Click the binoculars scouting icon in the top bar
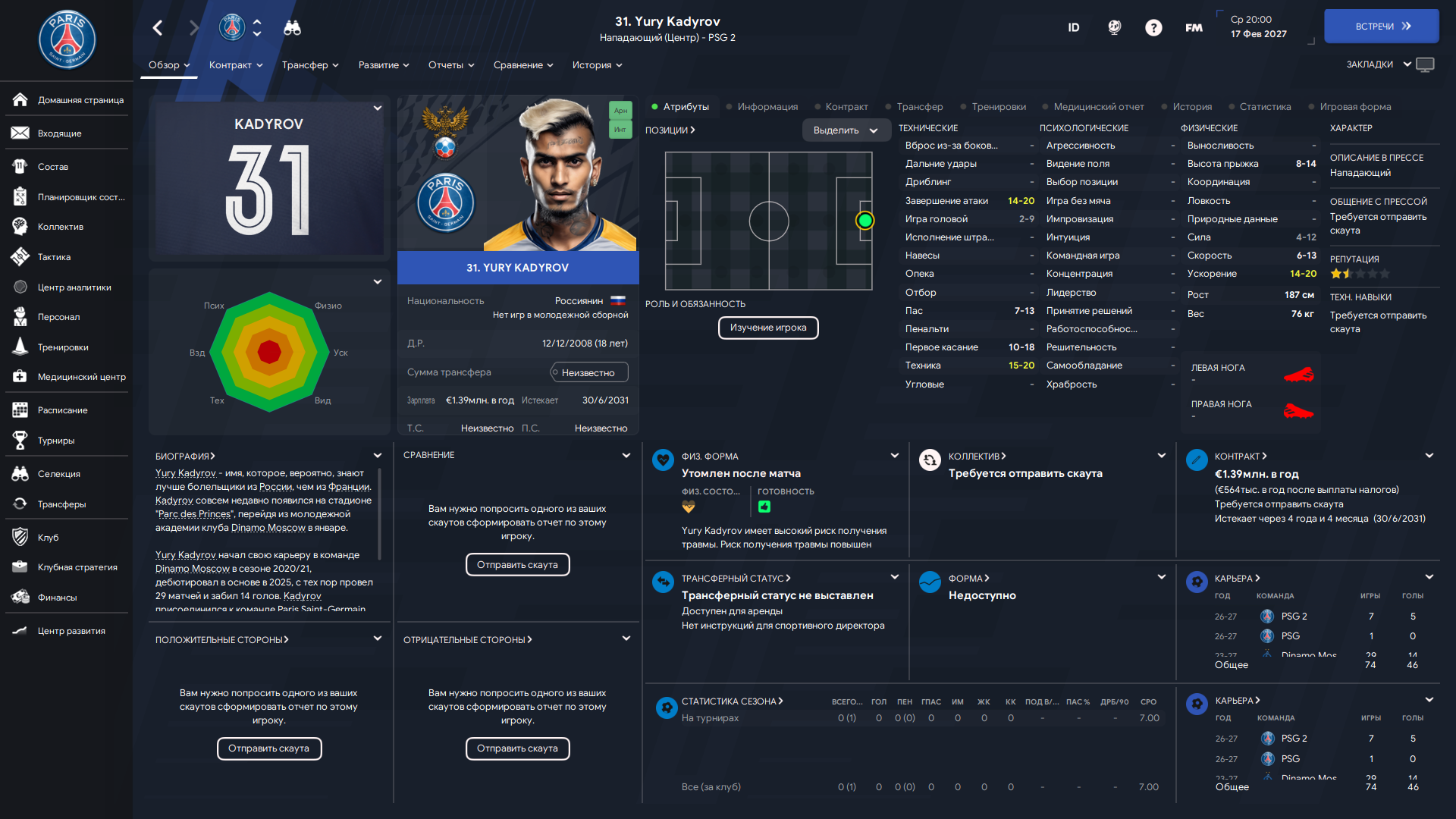Viewport: 1456px width, 819px height. pyautogui.click(x=292, y=28)
